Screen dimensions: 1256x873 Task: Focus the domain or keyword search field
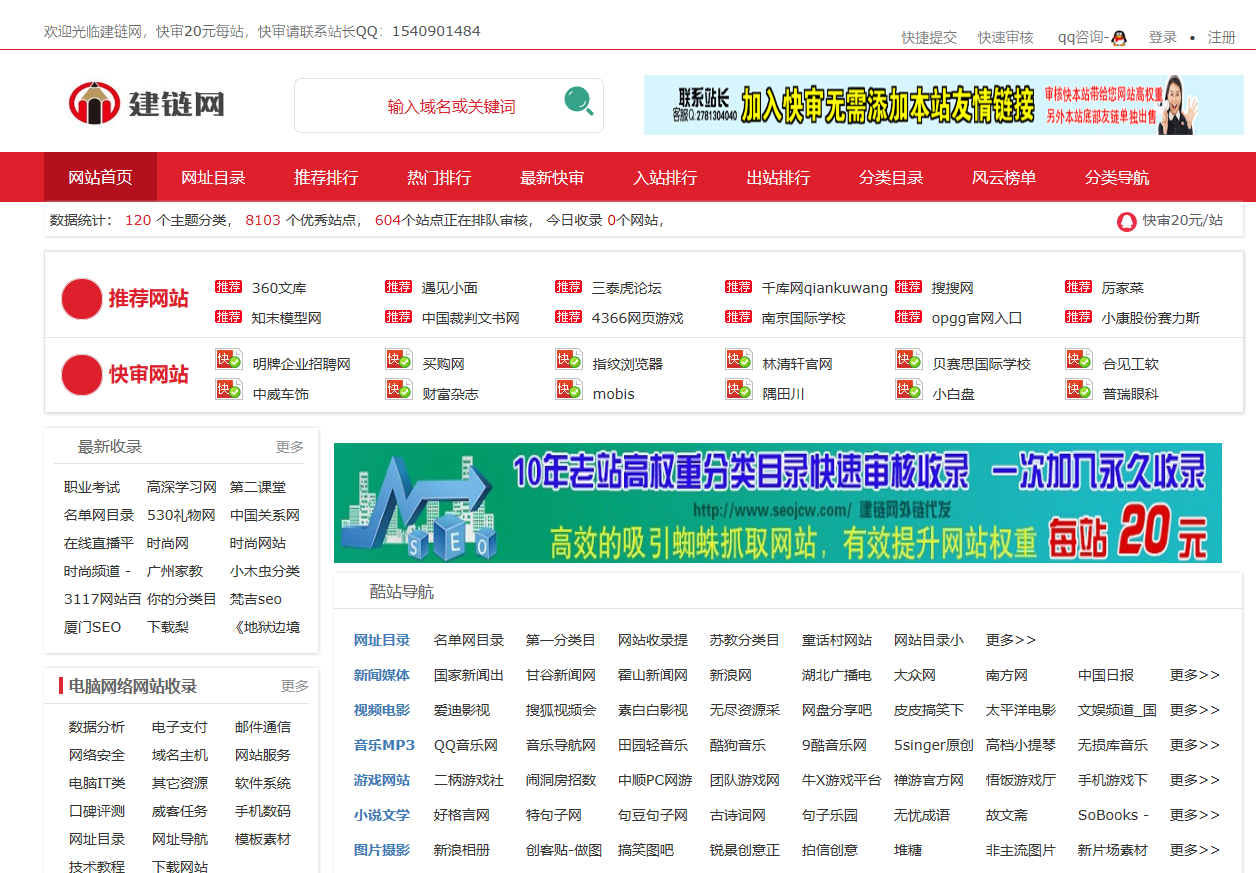[x=449, y=106]
